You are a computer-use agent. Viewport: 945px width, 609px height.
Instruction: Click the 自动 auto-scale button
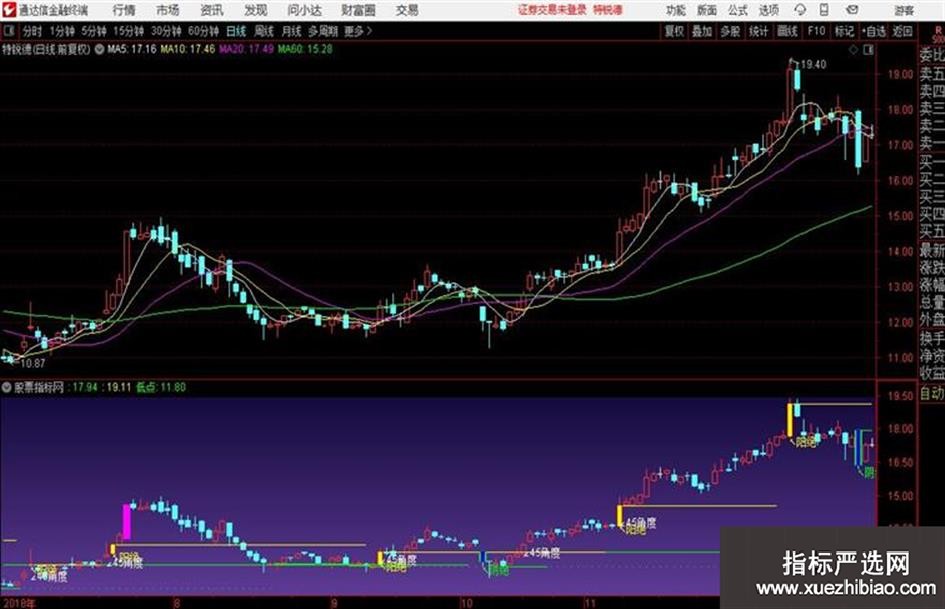click(x=932, y=394)
